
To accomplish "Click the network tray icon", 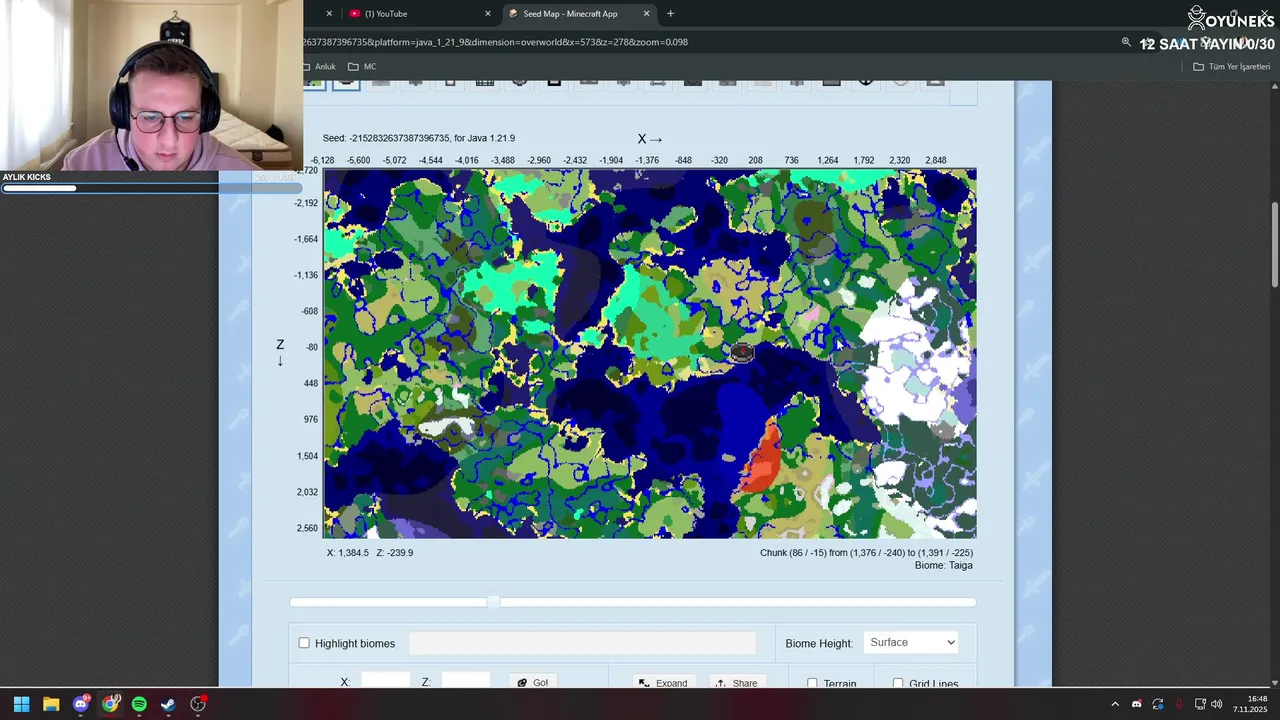I will [1200, 704].
